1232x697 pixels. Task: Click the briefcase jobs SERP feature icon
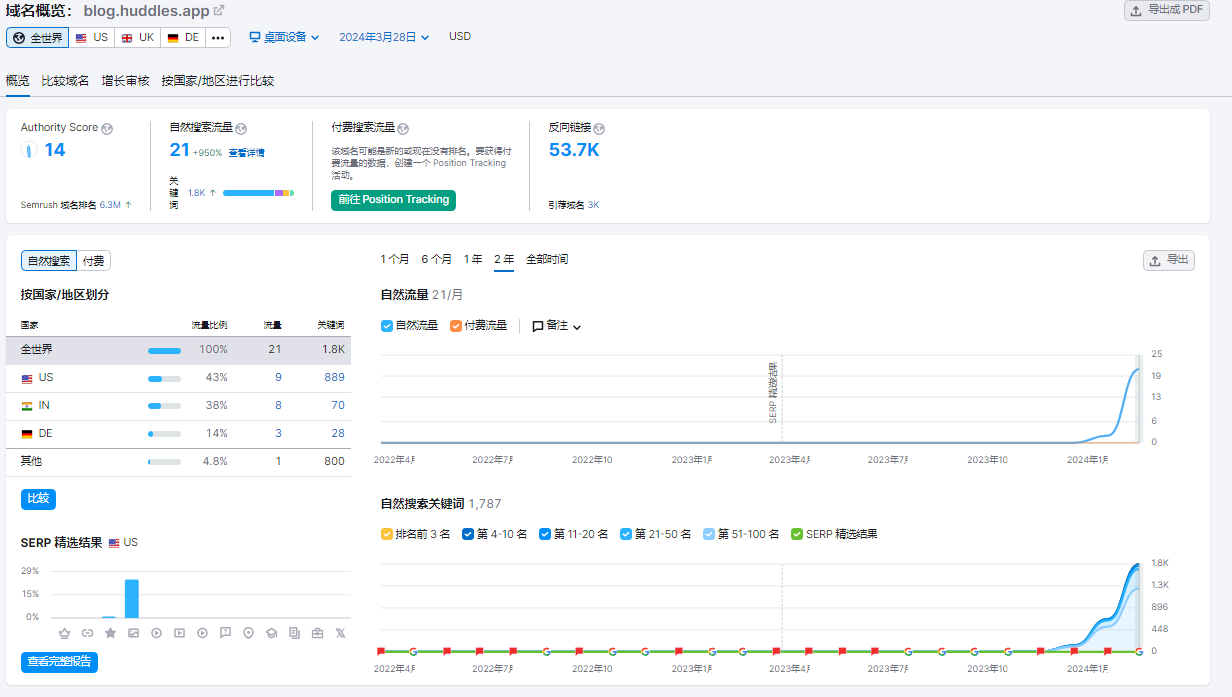[317, 633]
